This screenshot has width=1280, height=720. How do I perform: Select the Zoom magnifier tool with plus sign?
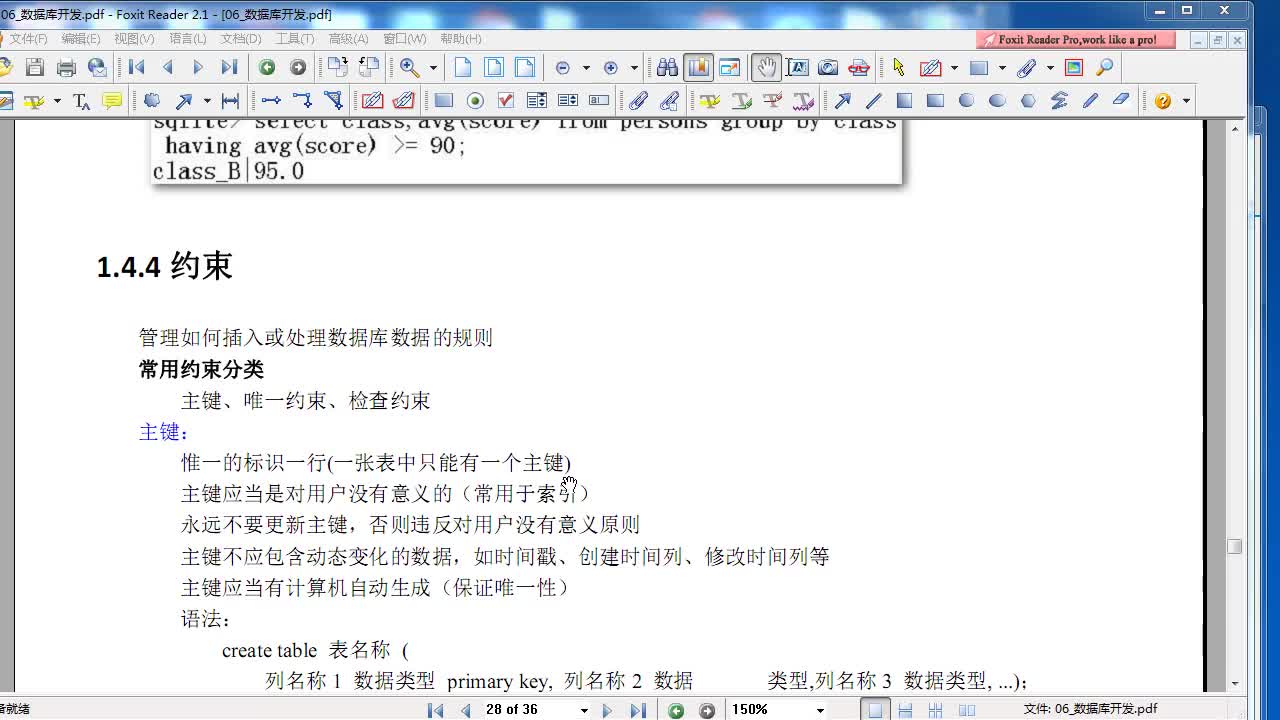click(410, 68)
